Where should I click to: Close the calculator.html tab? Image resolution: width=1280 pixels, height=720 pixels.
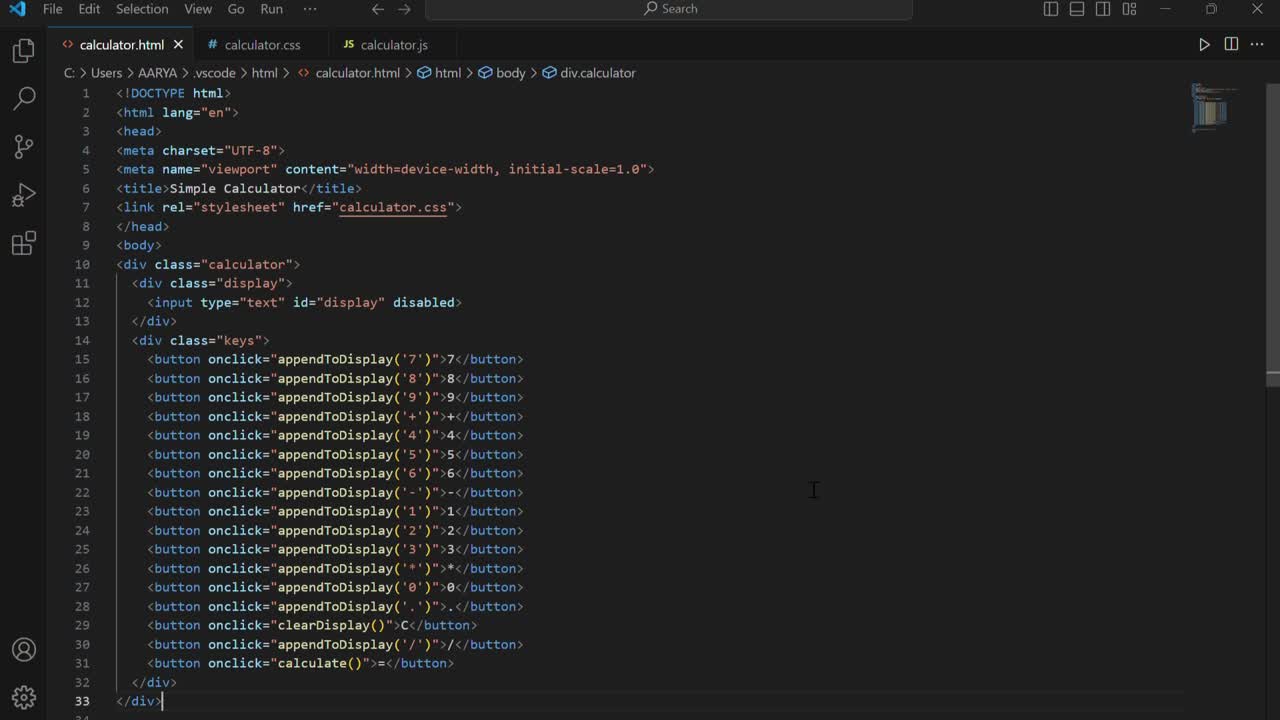pyautogui.click(x=178, y=45)
